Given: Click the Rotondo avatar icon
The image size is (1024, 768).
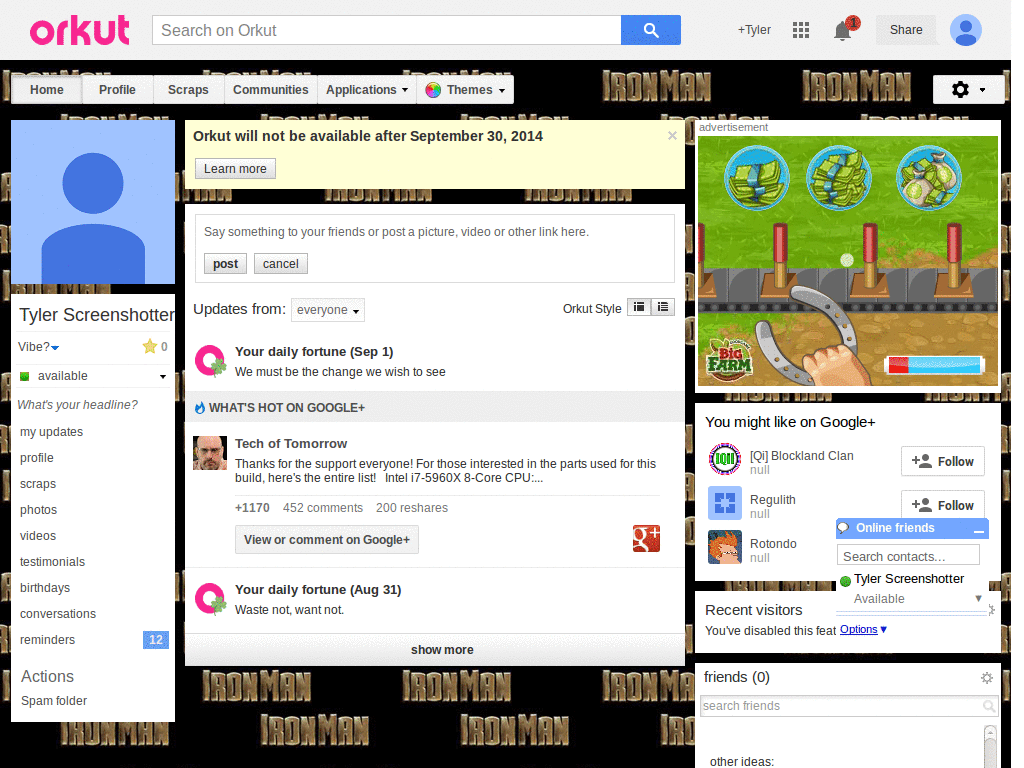Looking at the screenshot, I should point(725,547).
